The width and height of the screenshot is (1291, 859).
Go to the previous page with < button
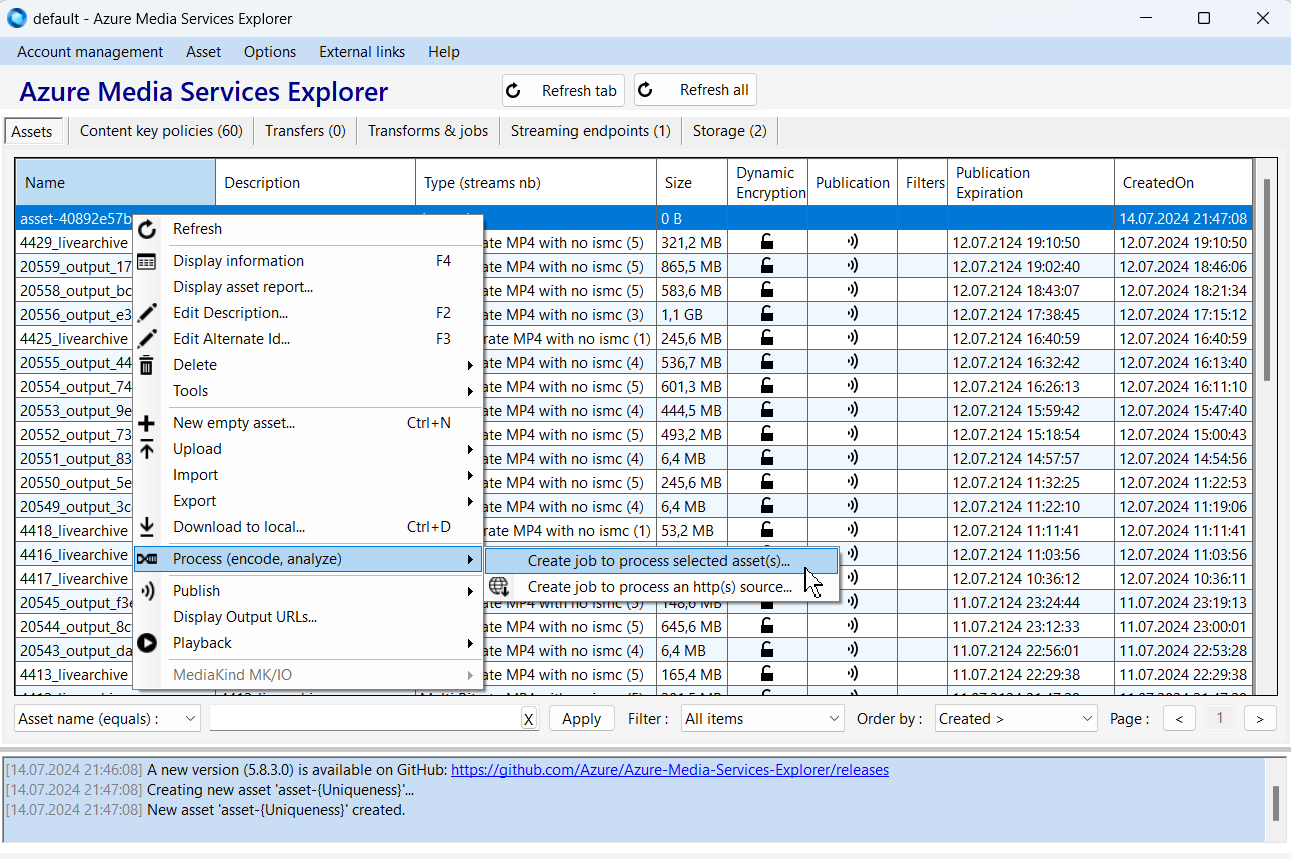click(1180, 718)
